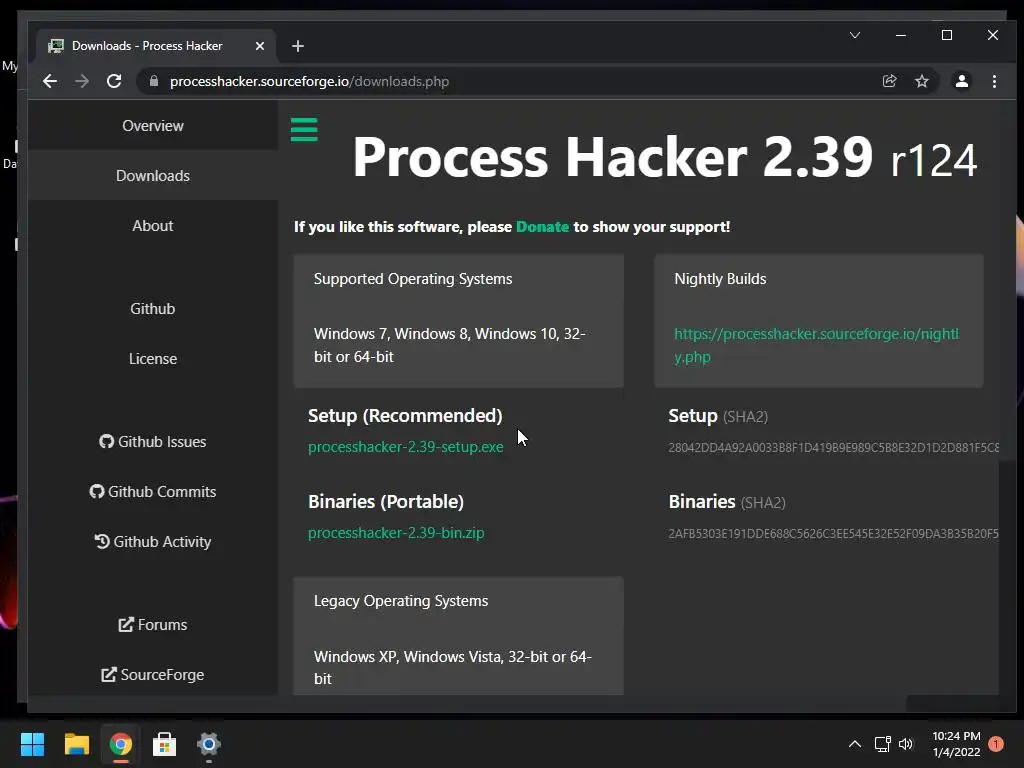This screenshot has height=768, width=1024.
Task: Click the Legacy Operating Systems heading
Action: 401,601
